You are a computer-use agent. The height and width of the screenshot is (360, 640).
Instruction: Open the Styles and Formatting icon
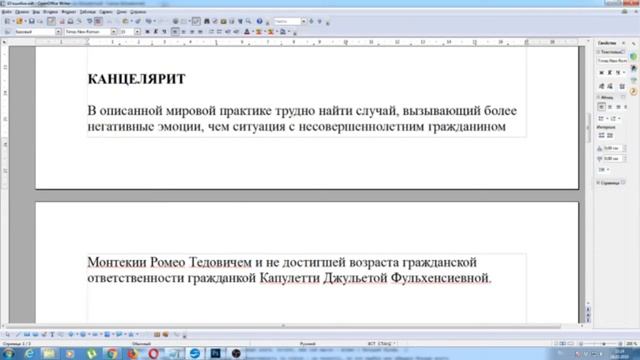coord(7,32)
